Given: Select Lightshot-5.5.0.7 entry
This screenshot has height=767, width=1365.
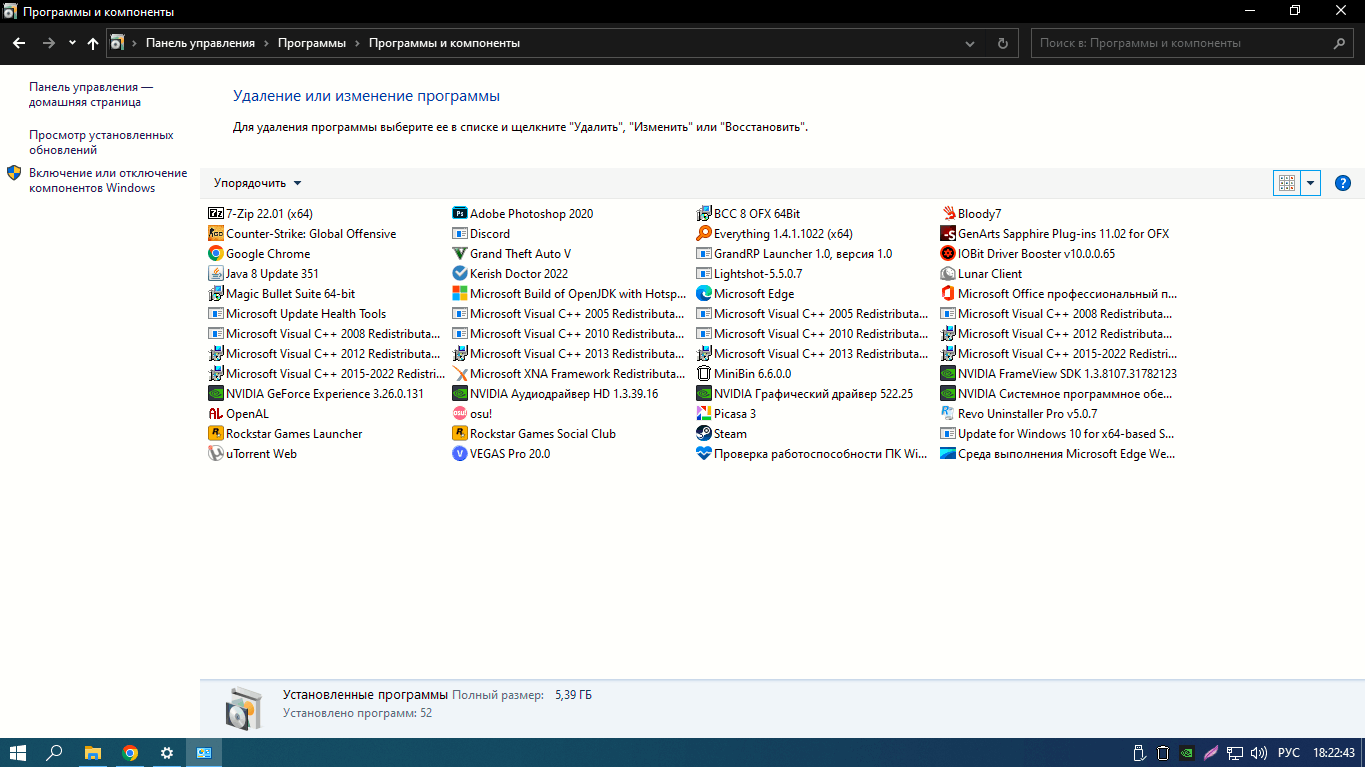Looking at the screenshot, I should pos(749,274).
